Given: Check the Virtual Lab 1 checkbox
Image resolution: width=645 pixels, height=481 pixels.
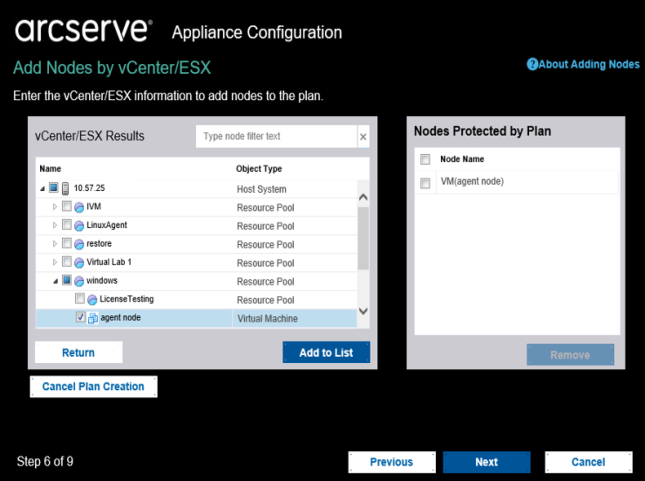Looking at the screenshot, I should point(67,261).
